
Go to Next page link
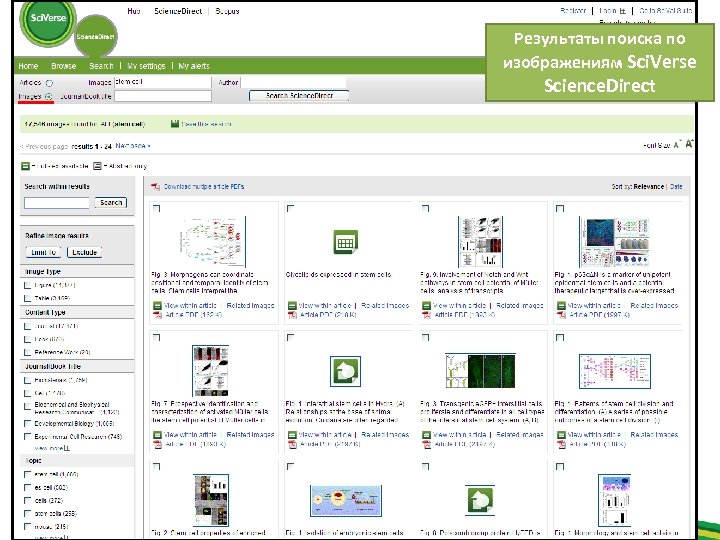(133, 146)
